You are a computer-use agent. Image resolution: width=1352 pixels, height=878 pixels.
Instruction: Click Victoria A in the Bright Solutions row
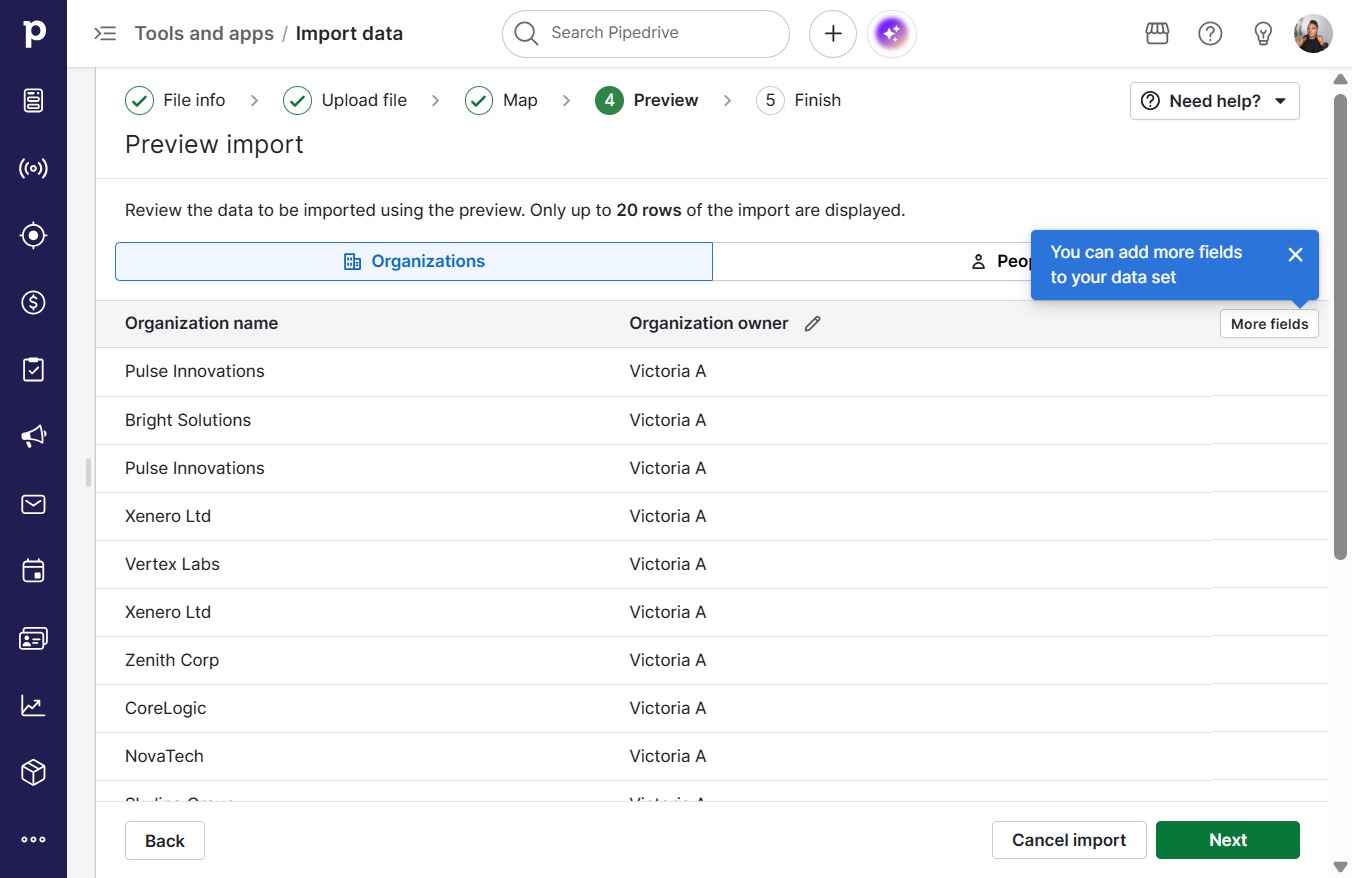668,420
